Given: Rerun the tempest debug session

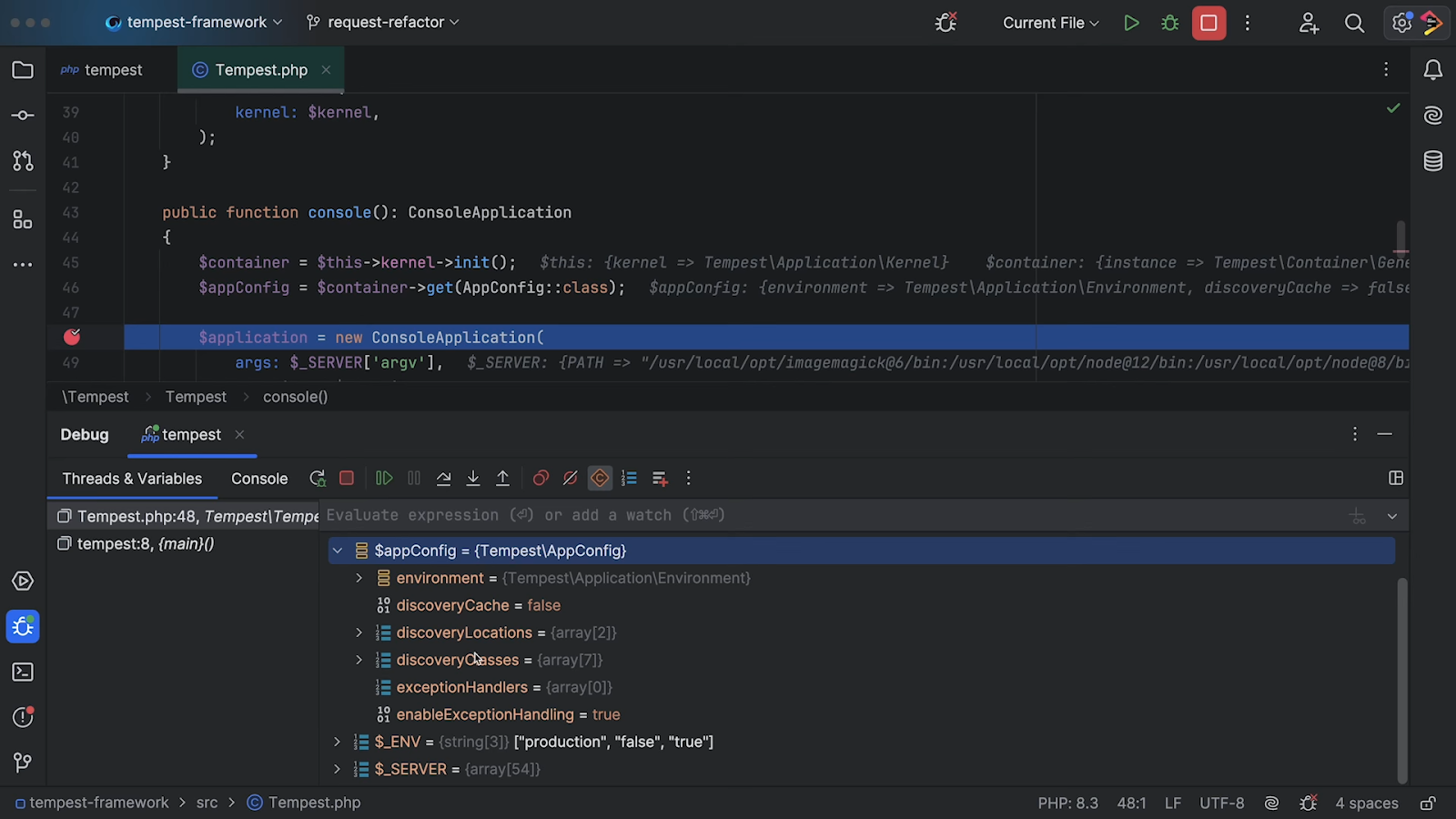Looking at the screenshot, I should coord(318,479).
